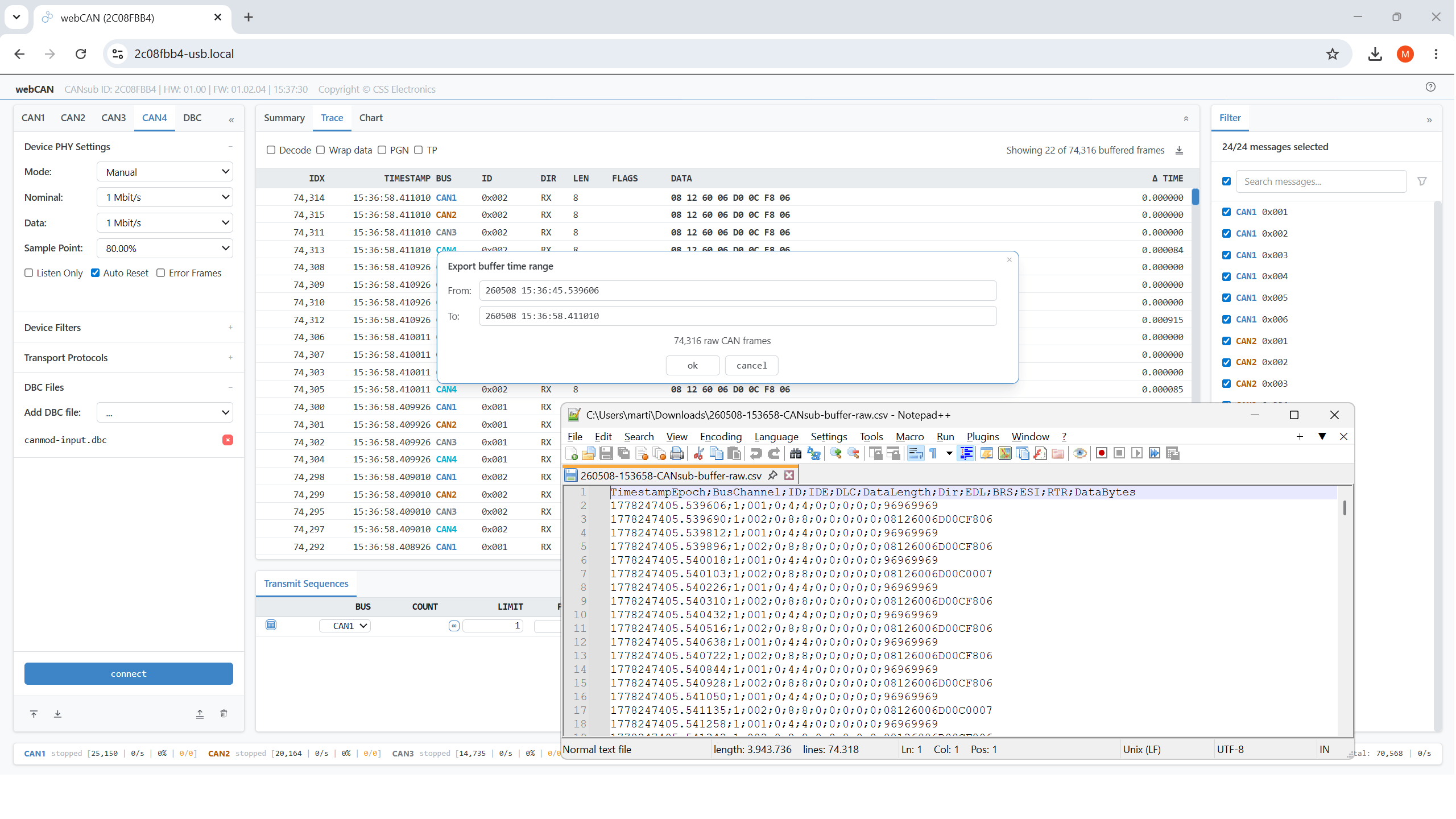The width and height of the screenshot is (1456, 819).
Task: Open Mode dropdown showing Manual
Action: tap(165, 172)
